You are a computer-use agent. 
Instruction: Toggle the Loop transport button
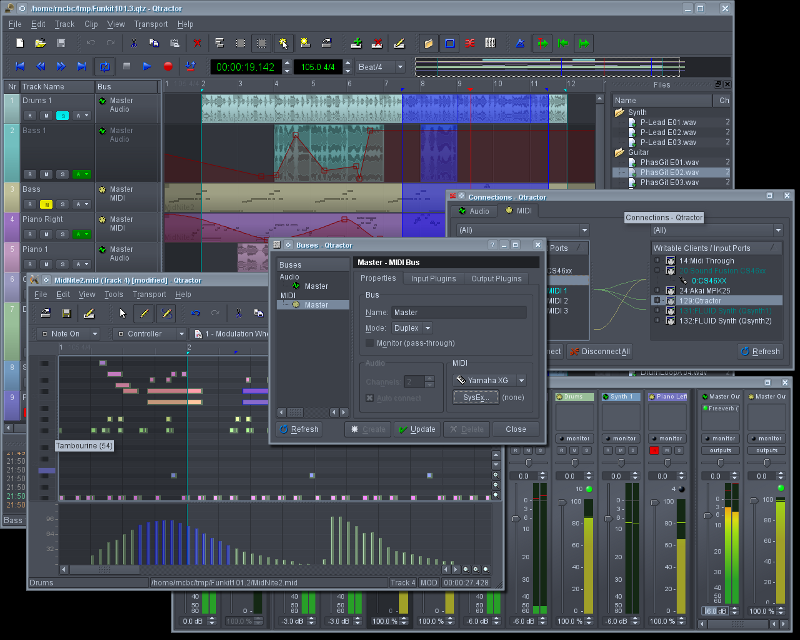(105, 67)
